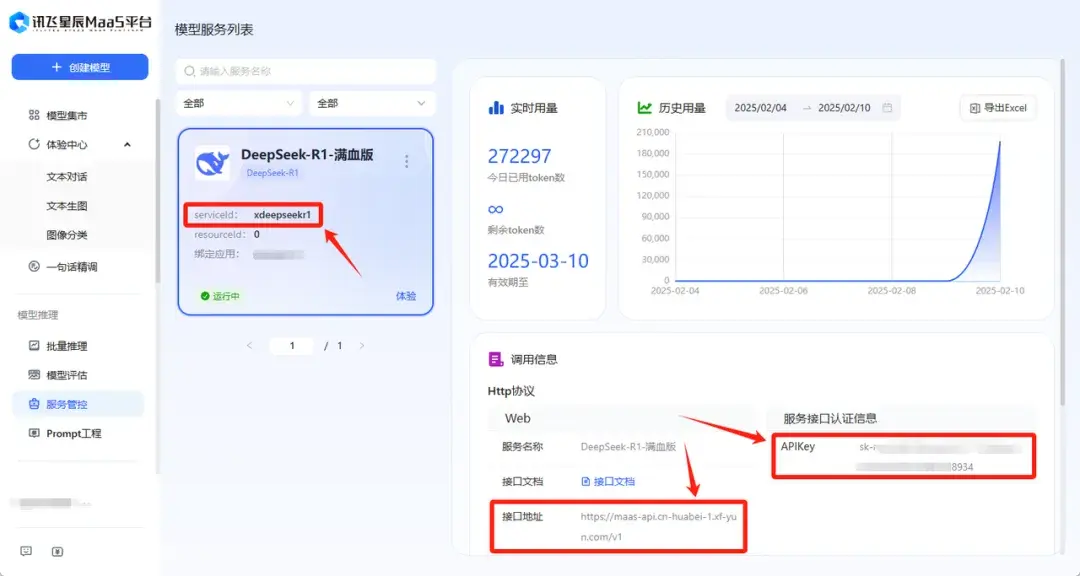Collapse the 体验中心 section arrow
The image size is (1080, 576).
127,145
